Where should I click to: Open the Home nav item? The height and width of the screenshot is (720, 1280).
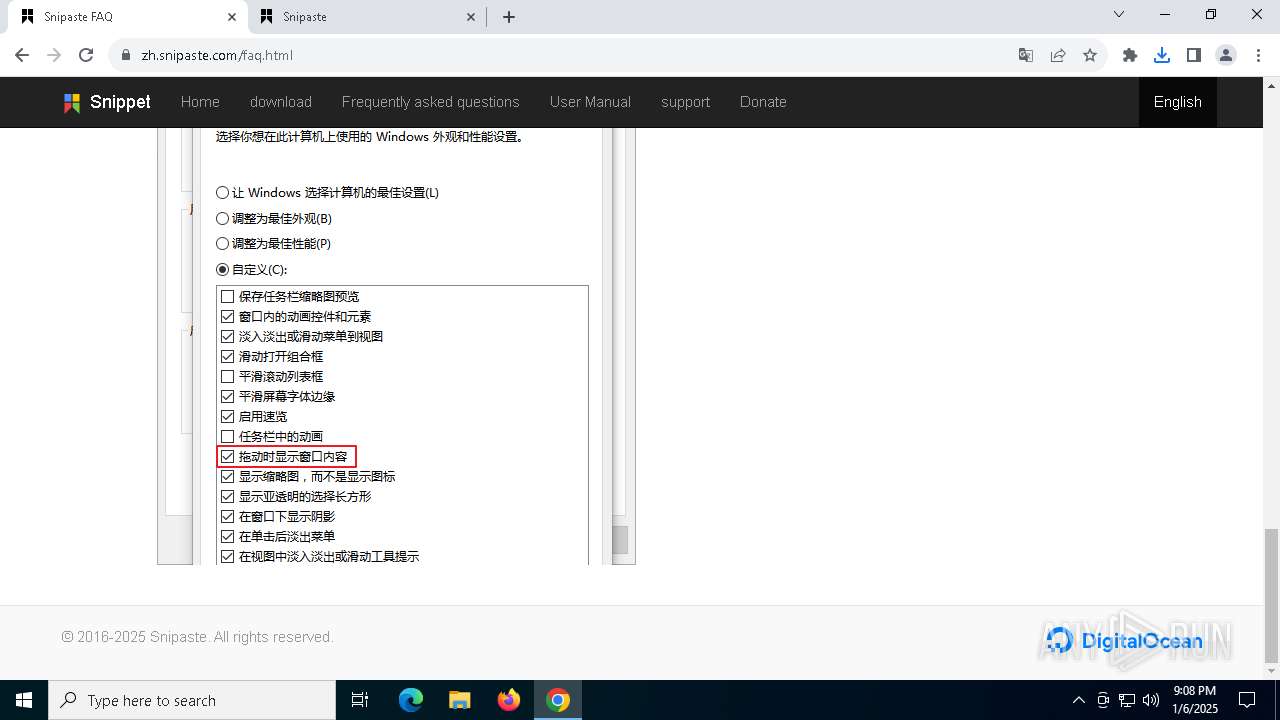click(x=200, y=102)
